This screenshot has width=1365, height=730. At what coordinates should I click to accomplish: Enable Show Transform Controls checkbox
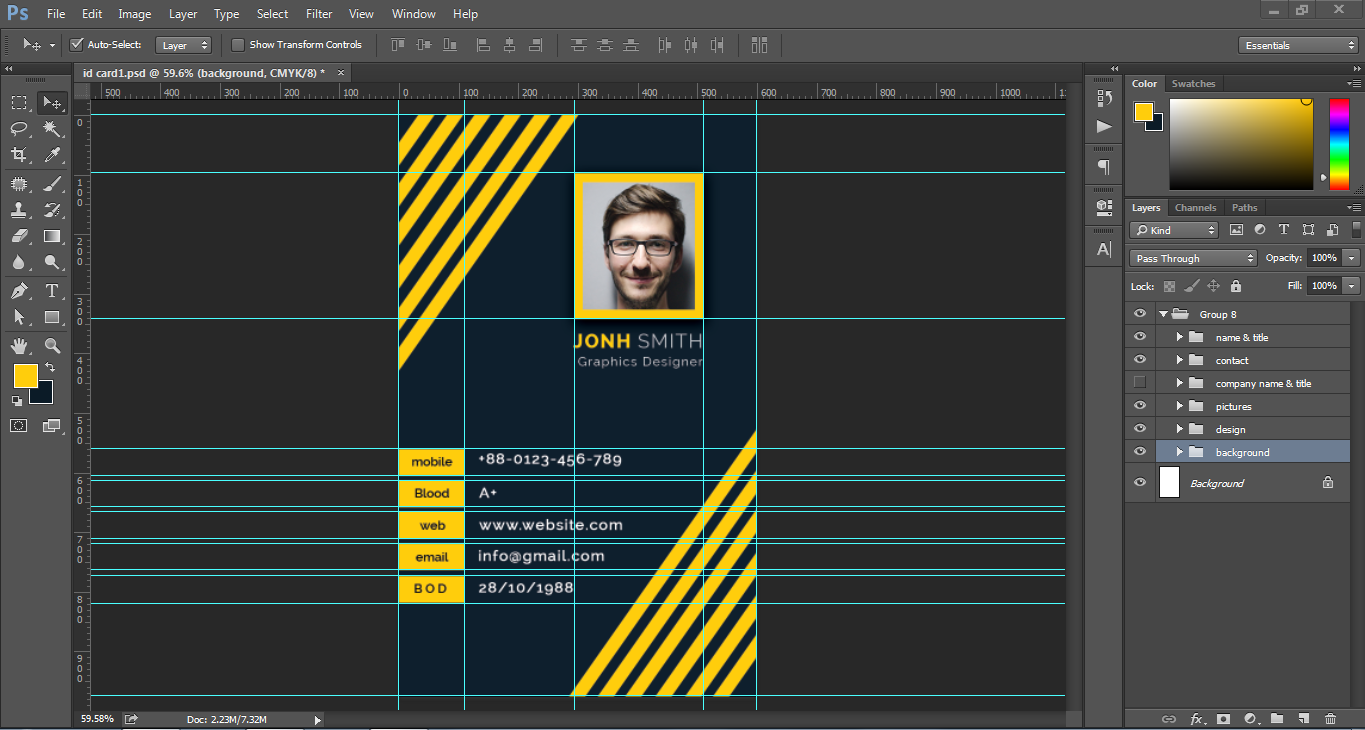tap(238, 45)
